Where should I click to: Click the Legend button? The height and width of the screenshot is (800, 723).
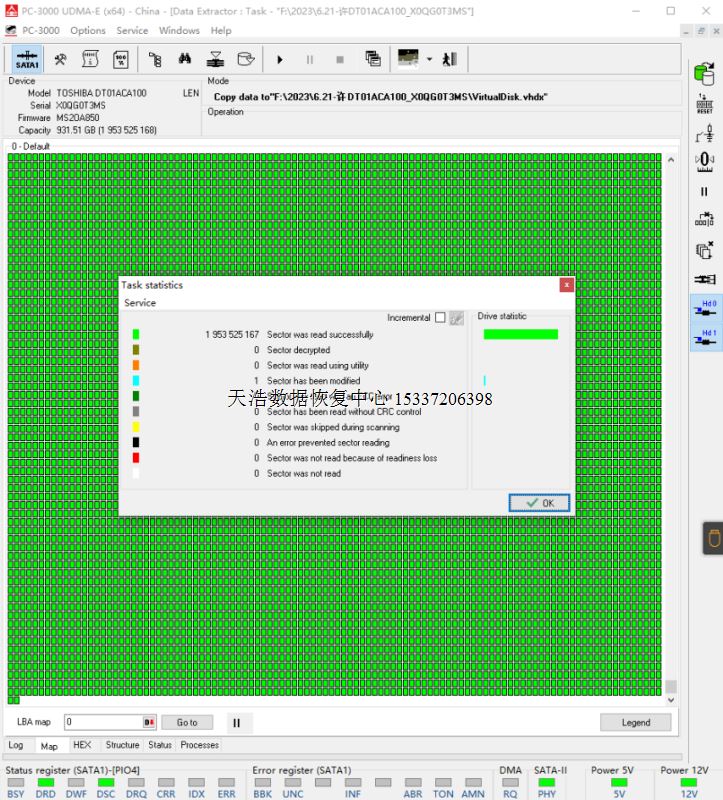coord(635,722)
